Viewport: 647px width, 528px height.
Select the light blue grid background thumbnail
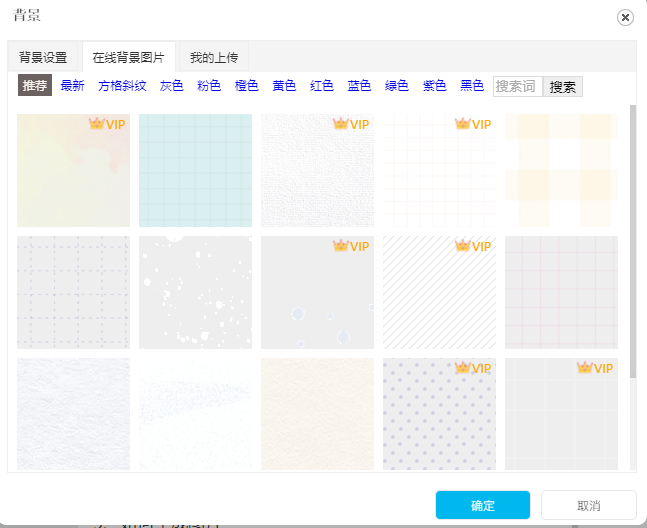(x=195, y=170)
